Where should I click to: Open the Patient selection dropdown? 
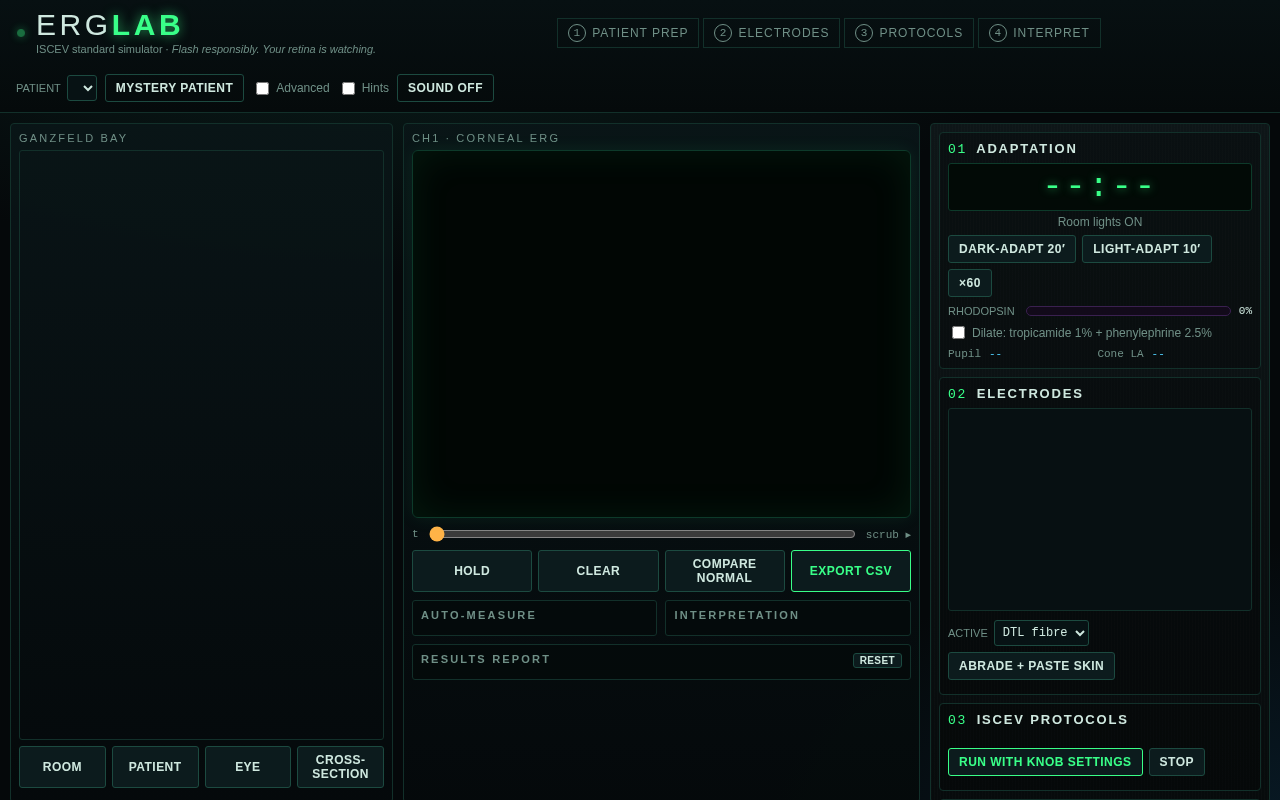(x=82, y=88)
